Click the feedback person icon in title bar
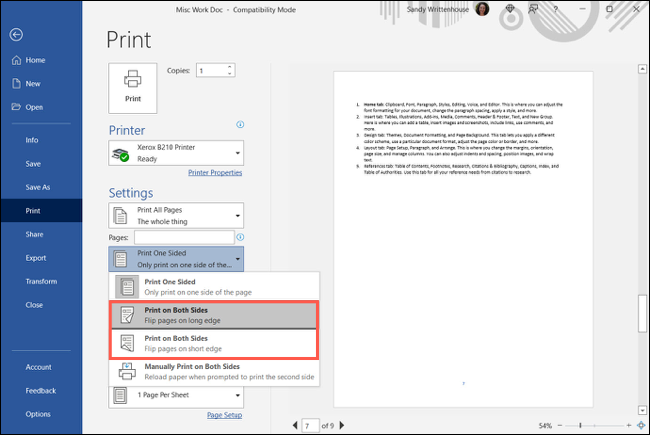Screen dimensions: 650x435 533,9
